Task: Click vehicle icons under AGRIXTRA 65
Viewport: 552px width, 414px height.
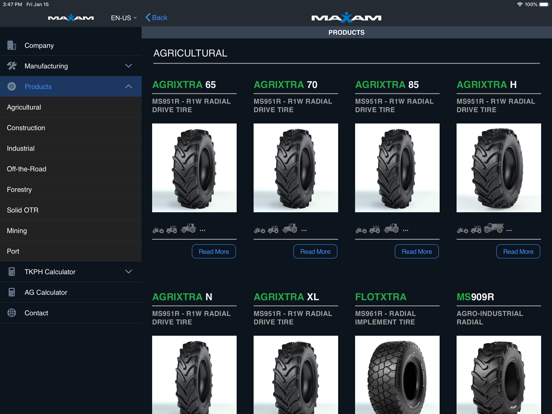Action: pos(179,229)
